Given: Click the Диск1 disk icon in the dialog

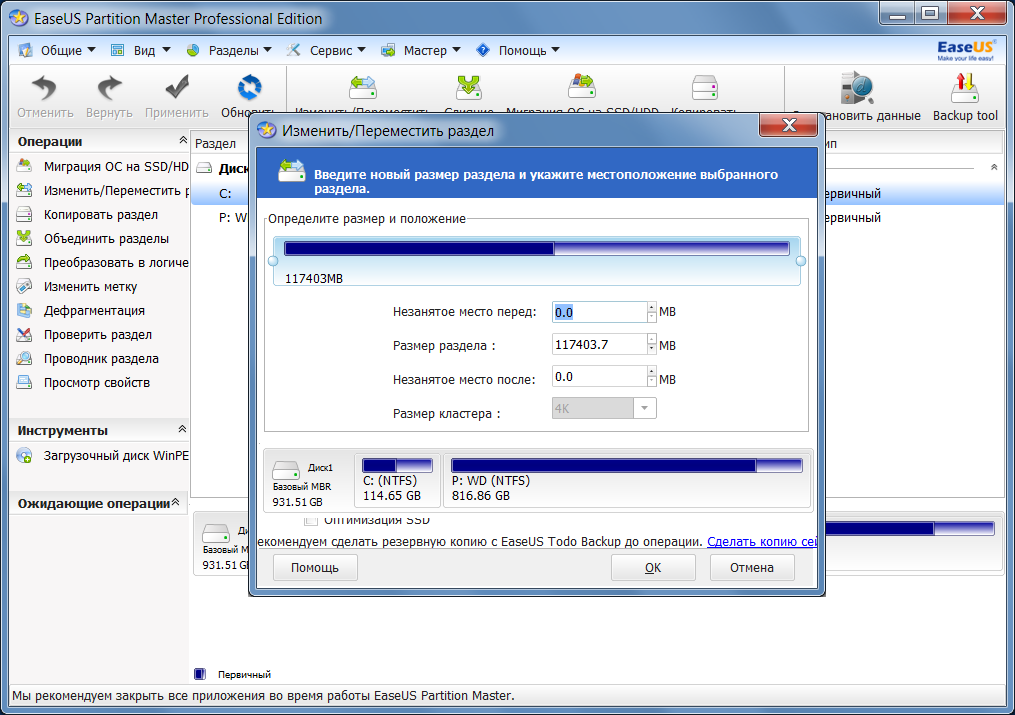Looking at the screenshot, I should 285,470.
